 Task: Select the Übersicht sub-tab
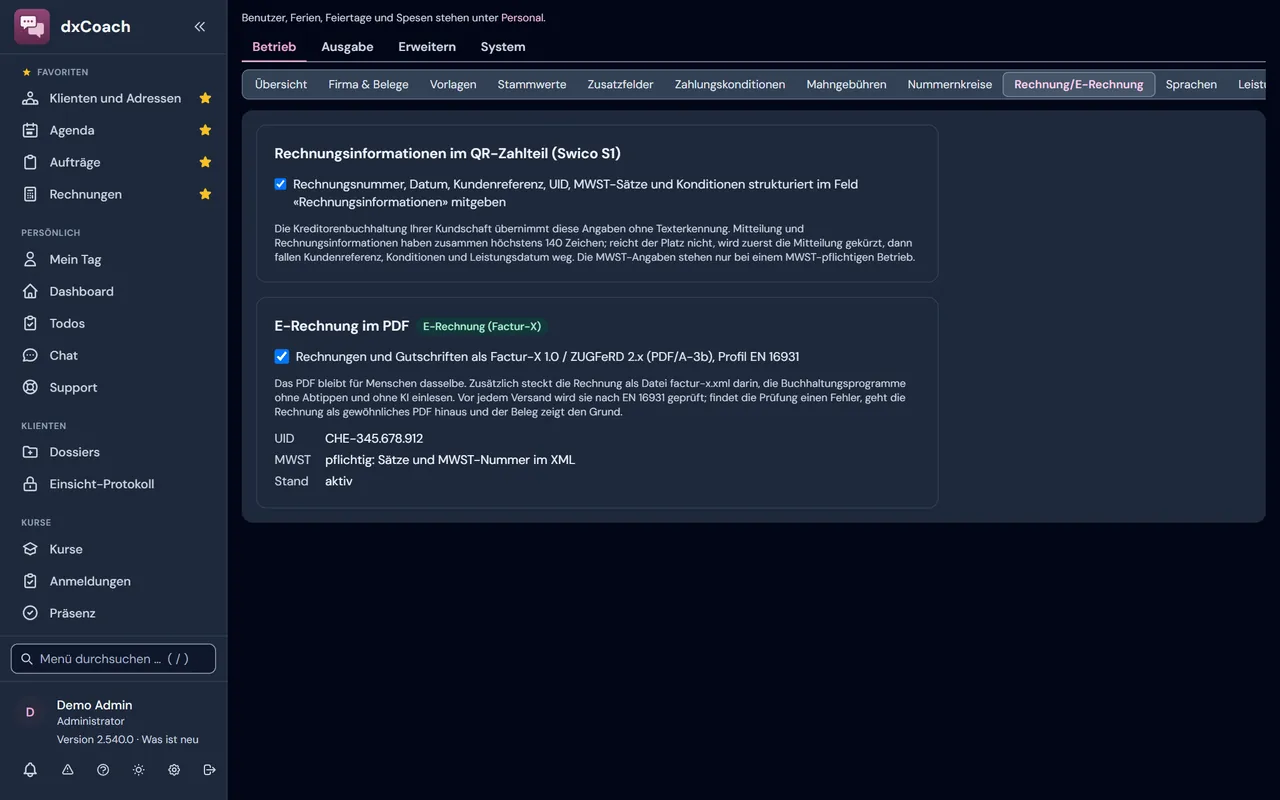281,84
